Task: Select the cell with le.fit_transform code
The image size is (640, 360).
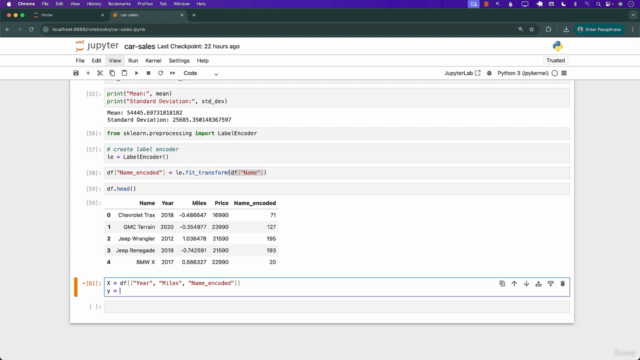Action: coord(337,173)
